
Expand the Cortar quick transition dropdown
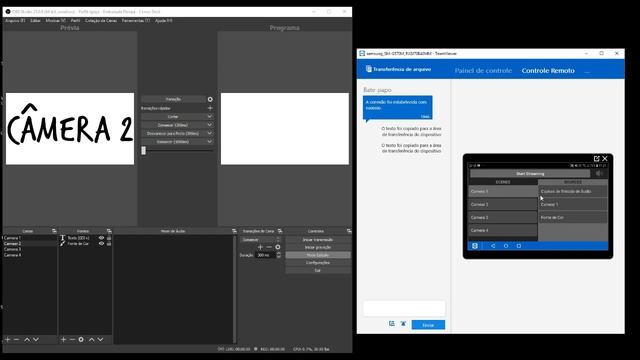click(x=210, y=117)
